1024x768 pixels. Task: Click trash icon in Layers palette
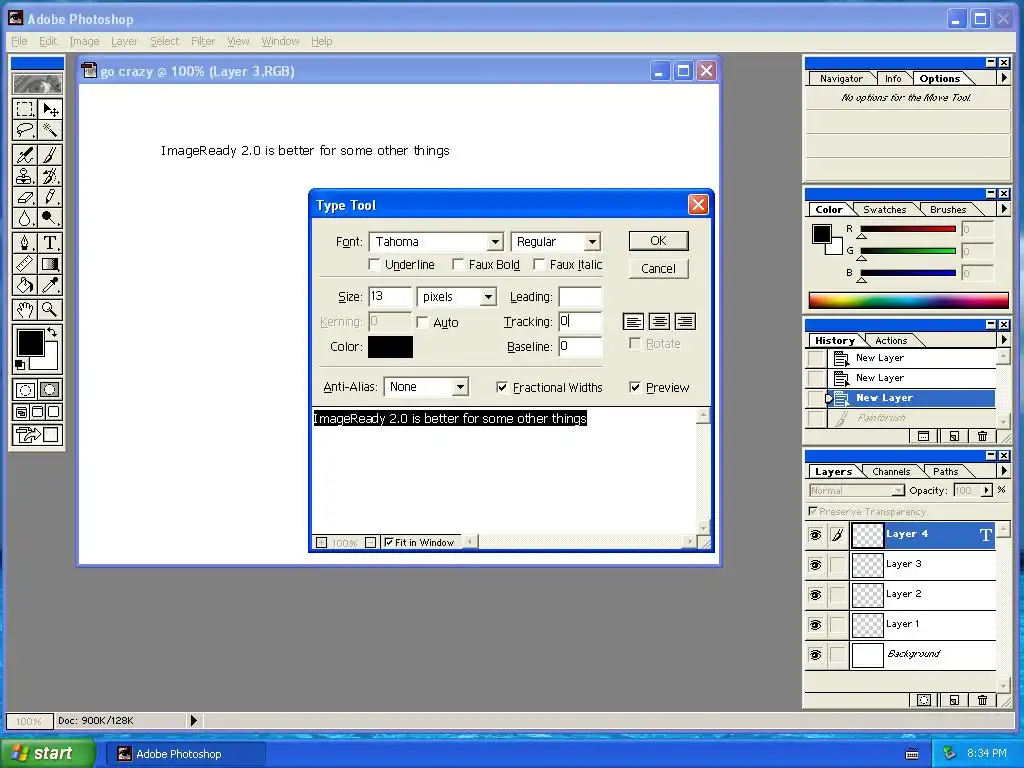click(982, 700)
